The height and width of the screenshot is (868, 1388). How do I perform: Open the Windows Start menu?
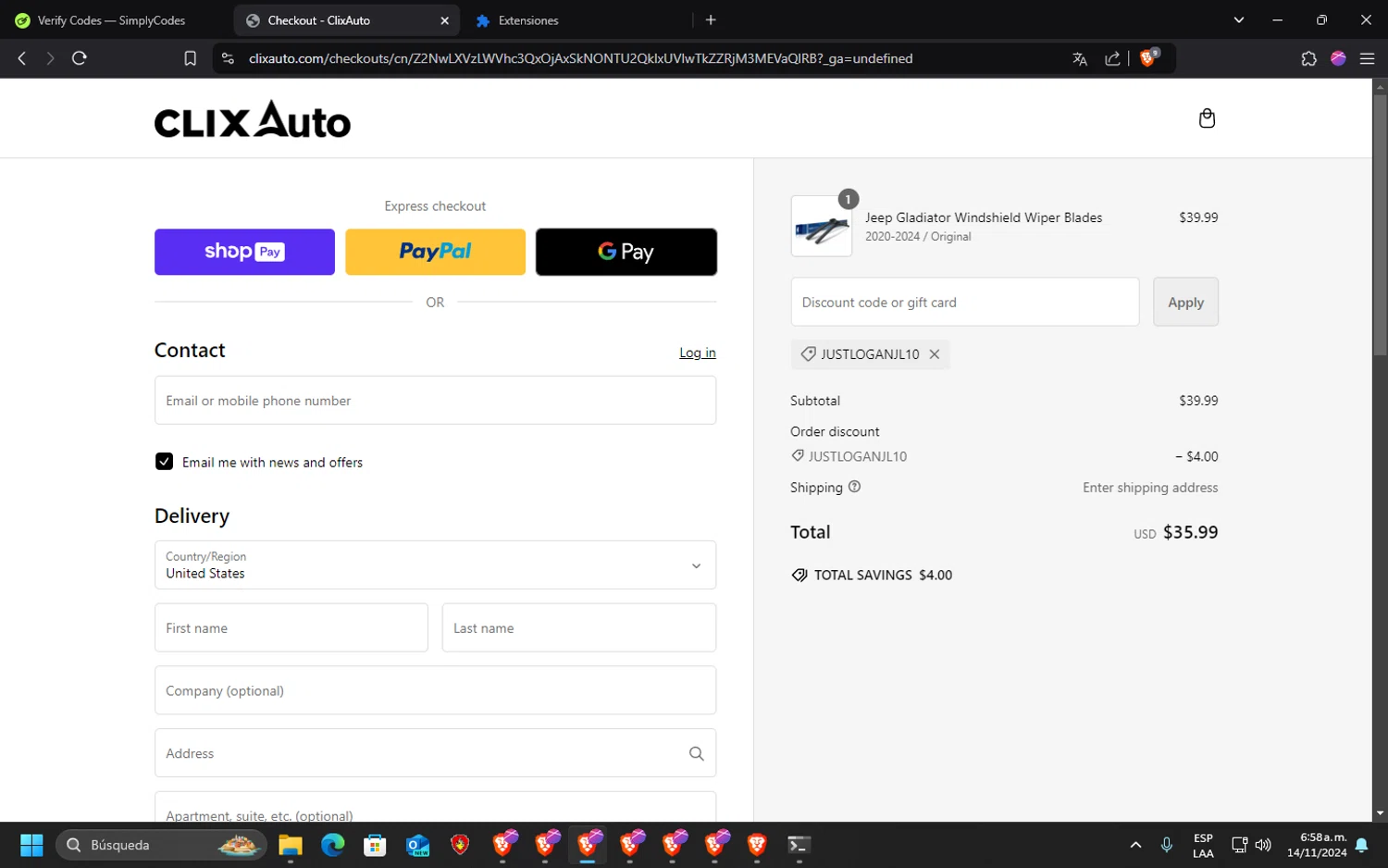31,845
